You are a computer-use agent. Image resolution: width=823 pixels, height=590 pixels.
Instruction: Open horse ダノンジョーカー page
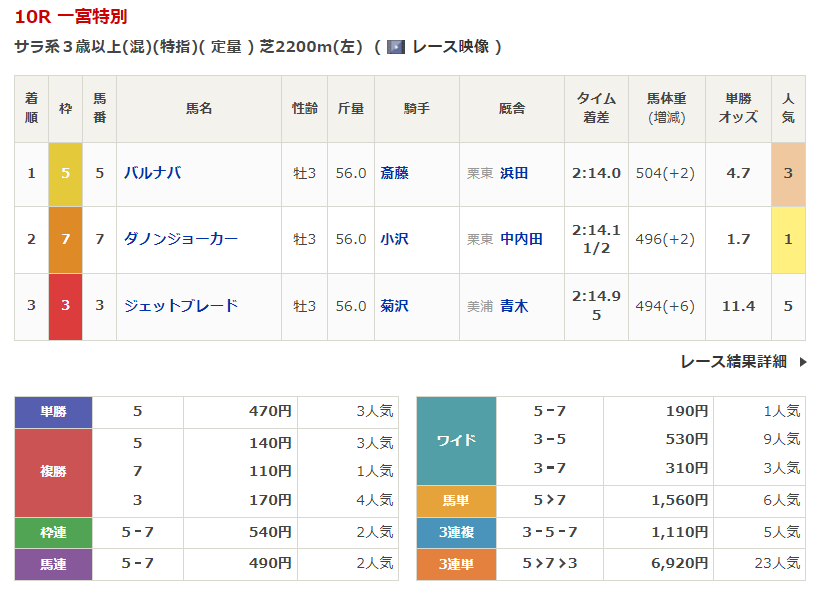pos(180,239)
